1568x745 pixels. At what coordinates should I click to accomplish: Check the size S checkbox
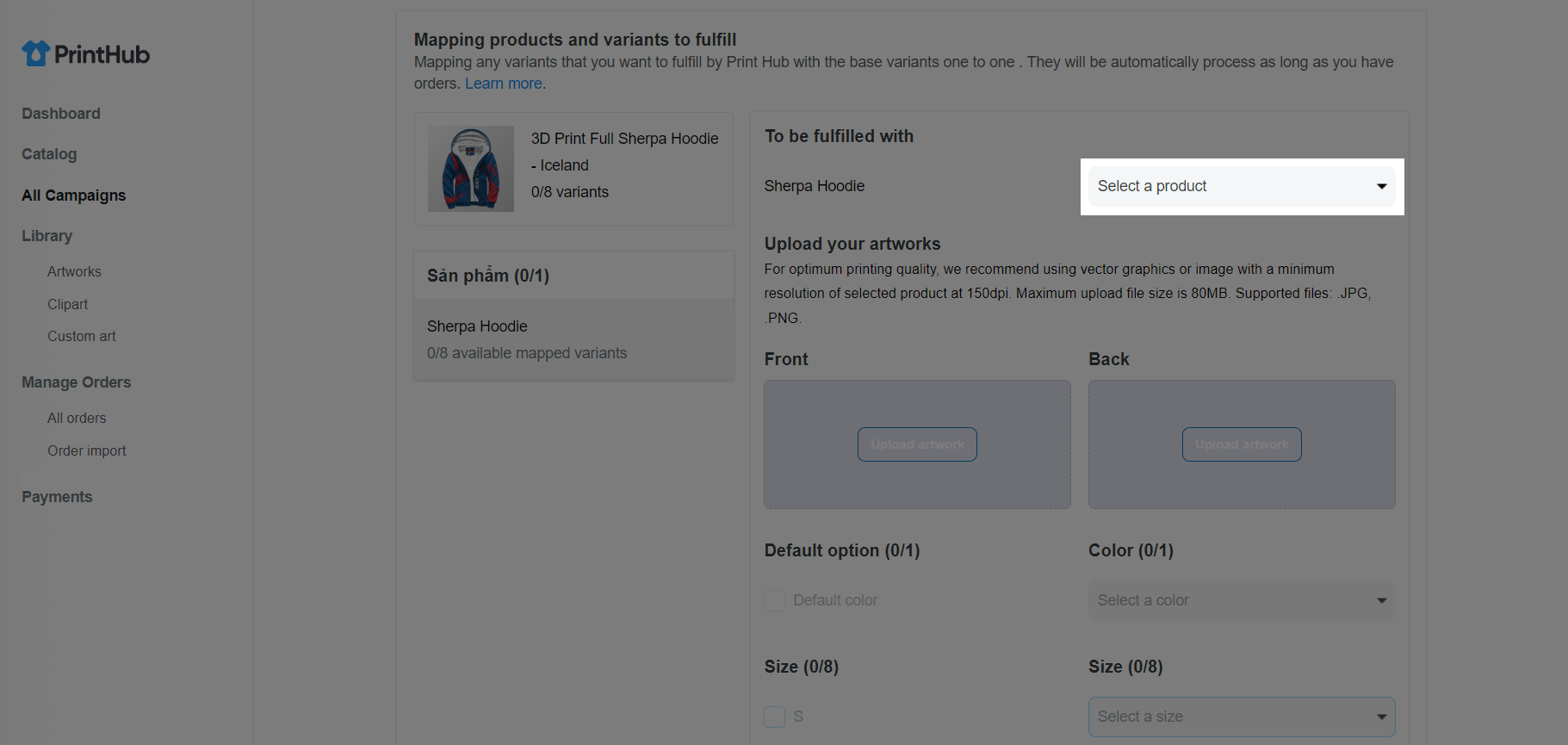pyautogui.click(x=775, y=717)
